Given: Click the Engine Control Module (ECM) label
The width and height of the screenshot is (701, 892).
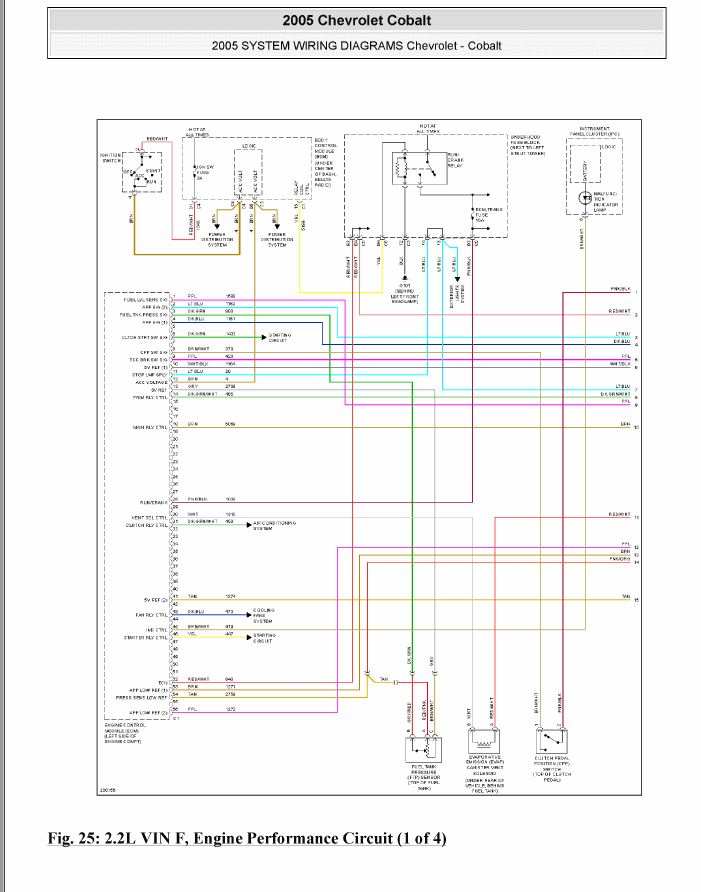Looking at the screenshot, I should (132, 734).
